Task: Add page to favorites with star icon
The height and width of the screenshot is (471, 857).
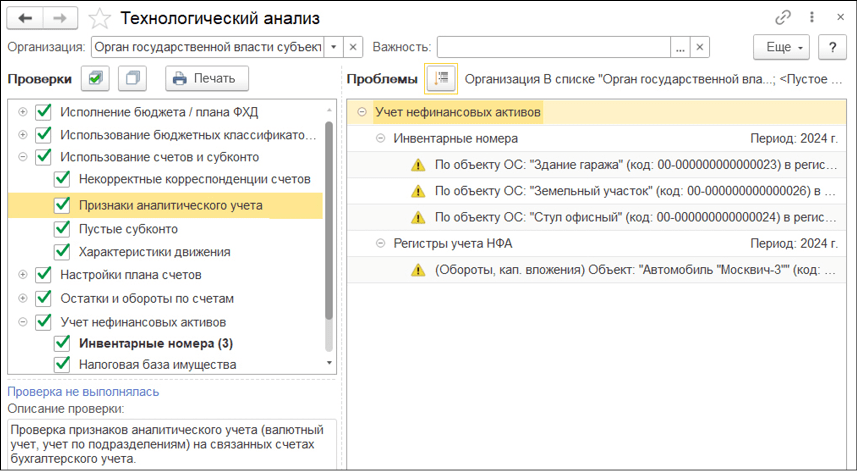Action: coord(100,18)
